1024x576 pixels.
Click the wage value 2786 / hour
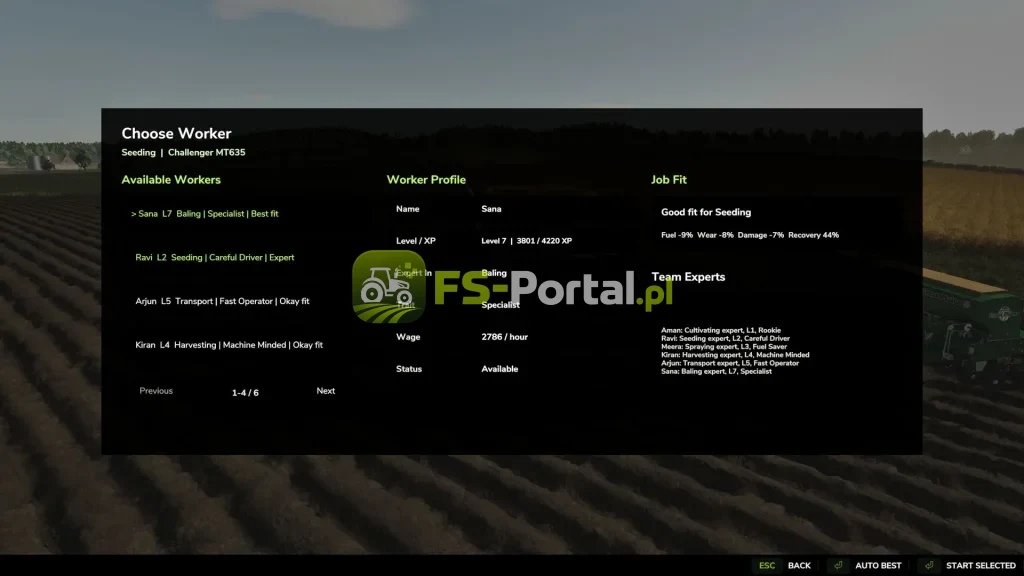click(504, 337)
